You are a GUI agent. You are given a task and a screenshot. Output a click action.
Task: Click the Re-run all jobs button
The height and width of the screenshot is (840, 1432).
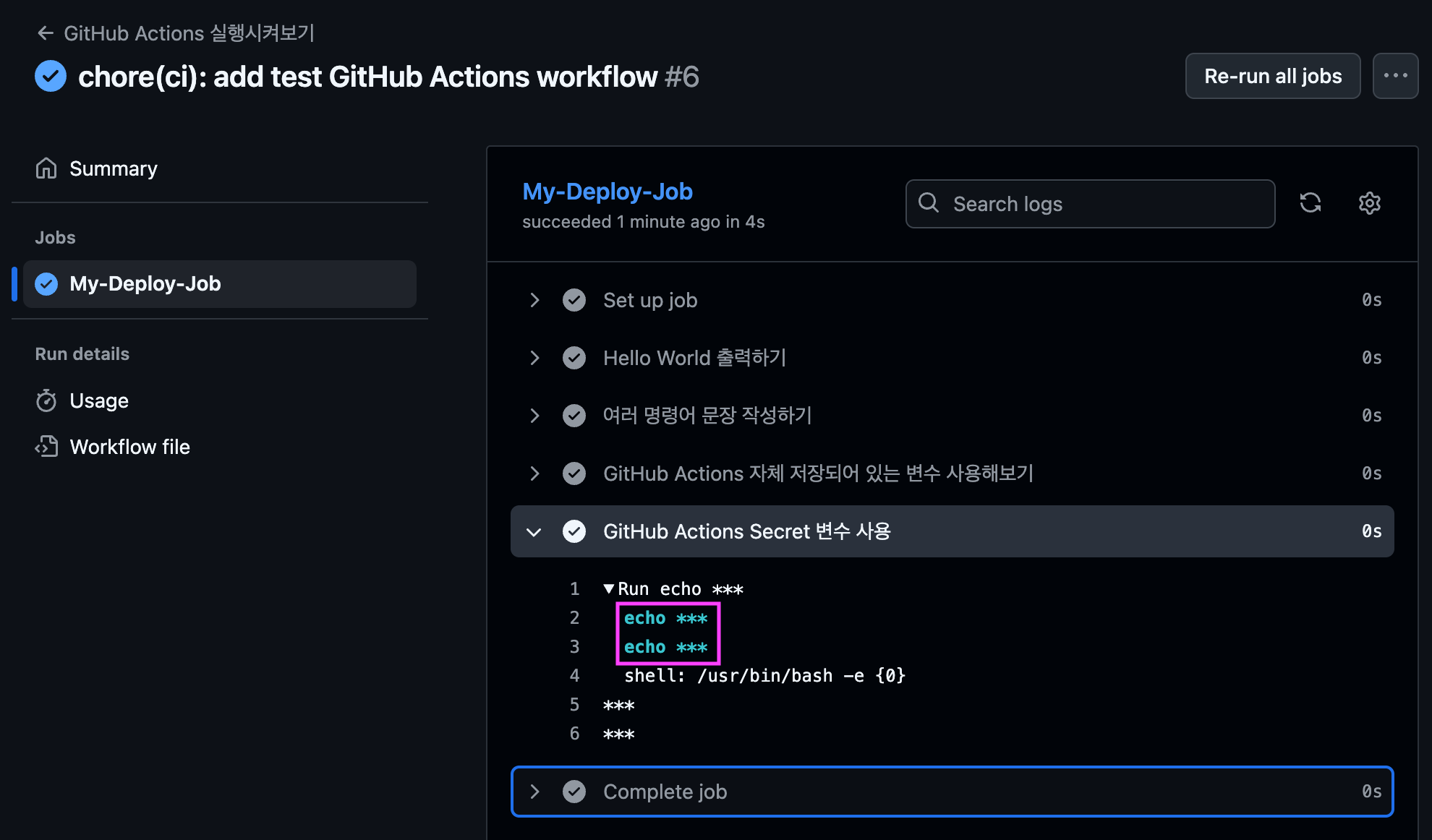1272,76
